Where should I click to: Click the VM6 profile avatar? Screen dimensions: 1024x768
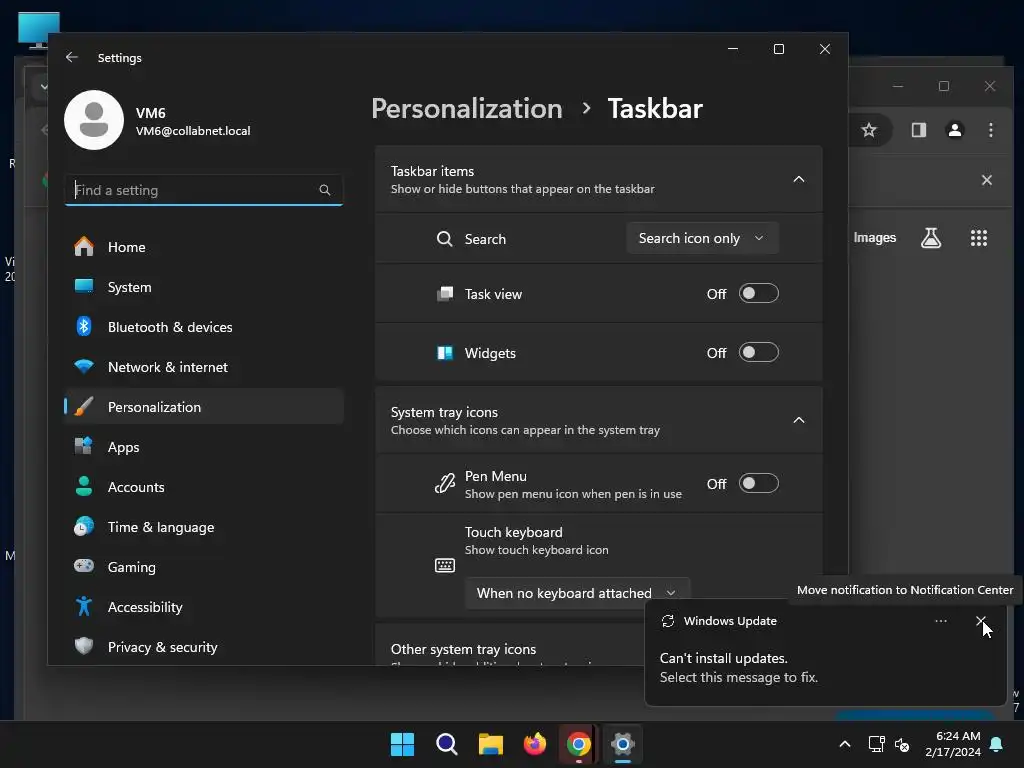(x=94, y=120)
